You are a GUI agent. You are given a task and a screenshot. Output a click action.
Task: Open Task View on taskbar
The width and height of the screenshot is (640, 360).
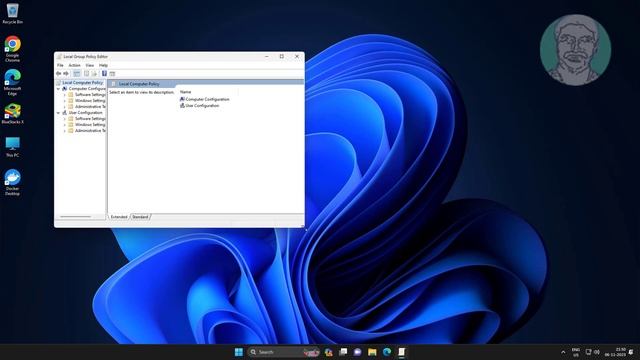(x=343, y=352)
